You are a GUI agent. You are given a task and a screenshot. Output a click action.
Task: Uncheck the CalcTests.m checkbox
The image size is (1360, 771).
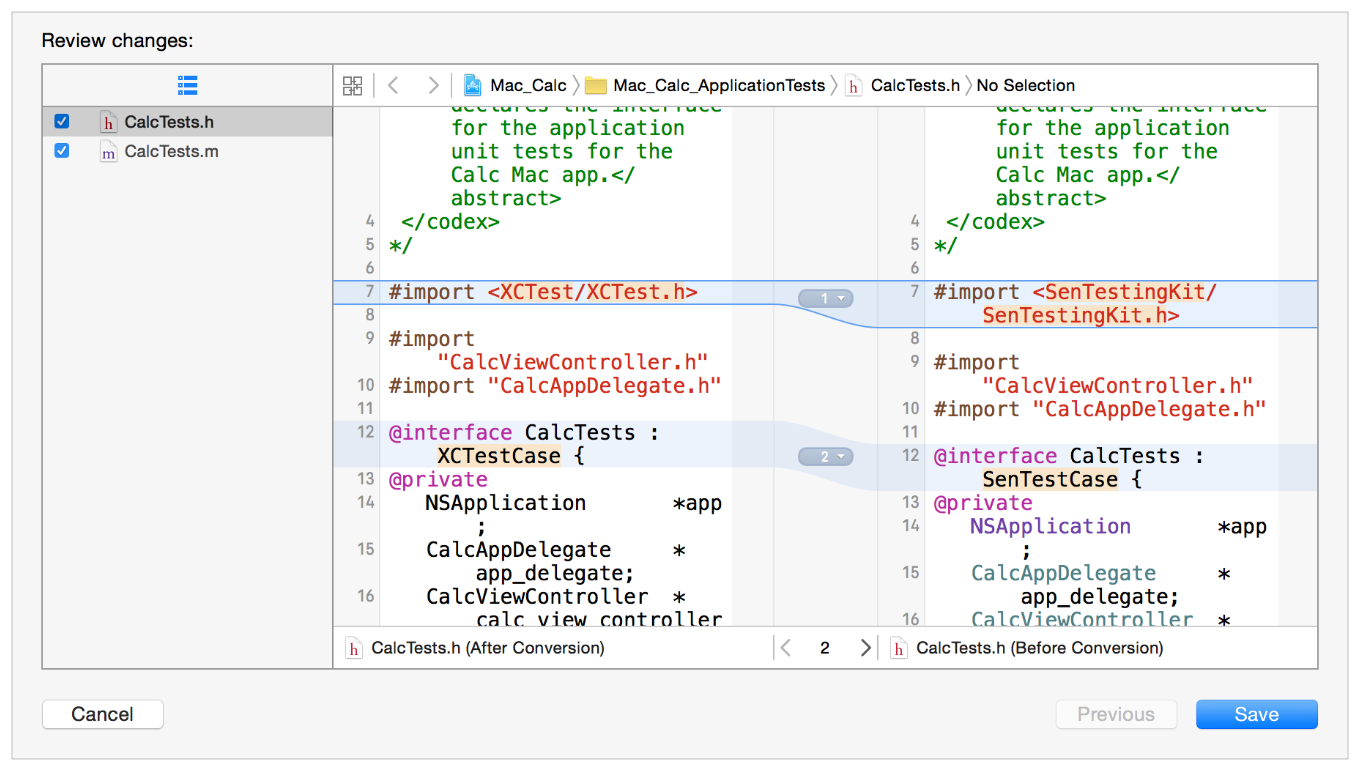(62, 151)
